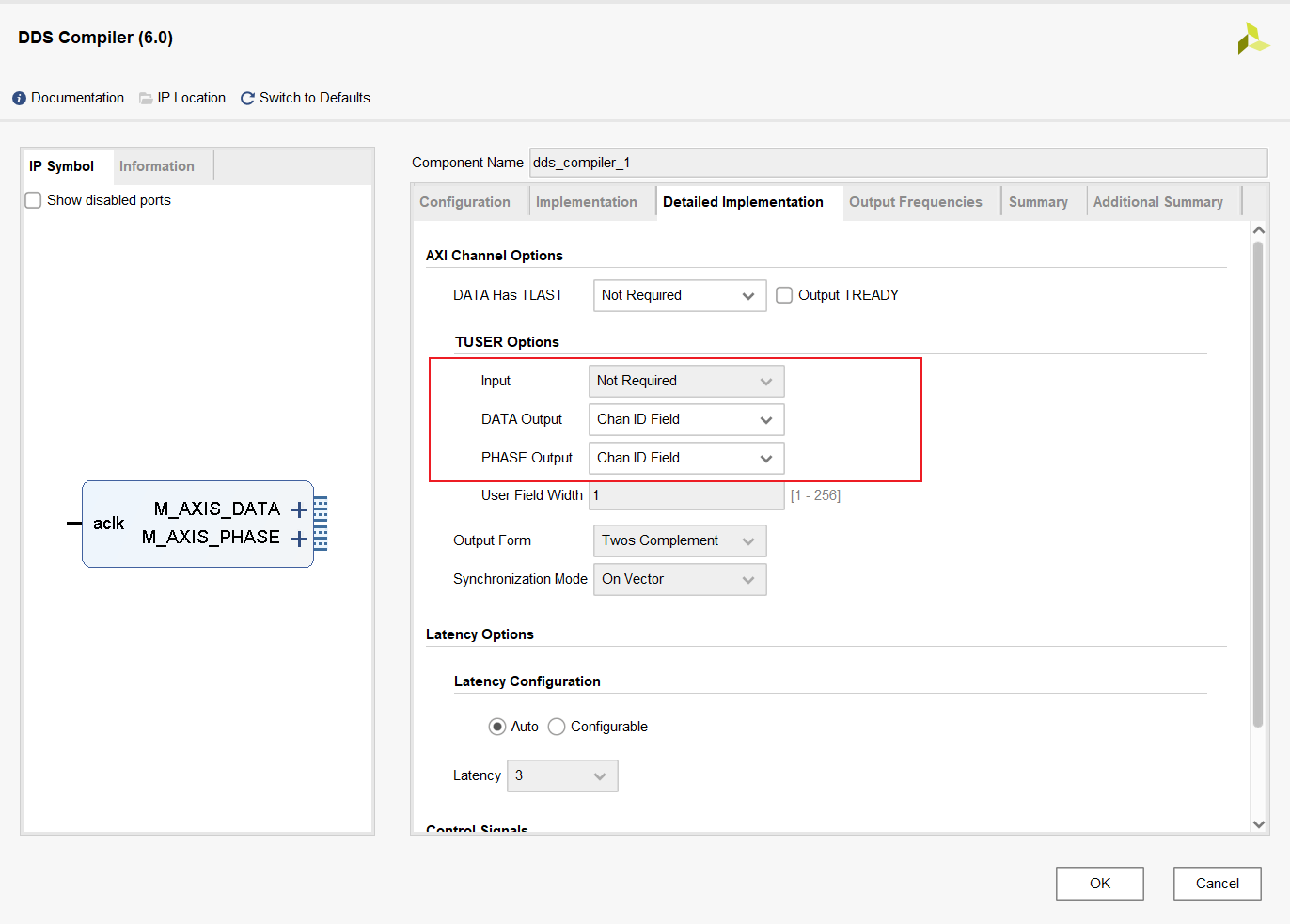Click the Latency Options heading
Viewport: 1290px width, 924px height.
480,634
